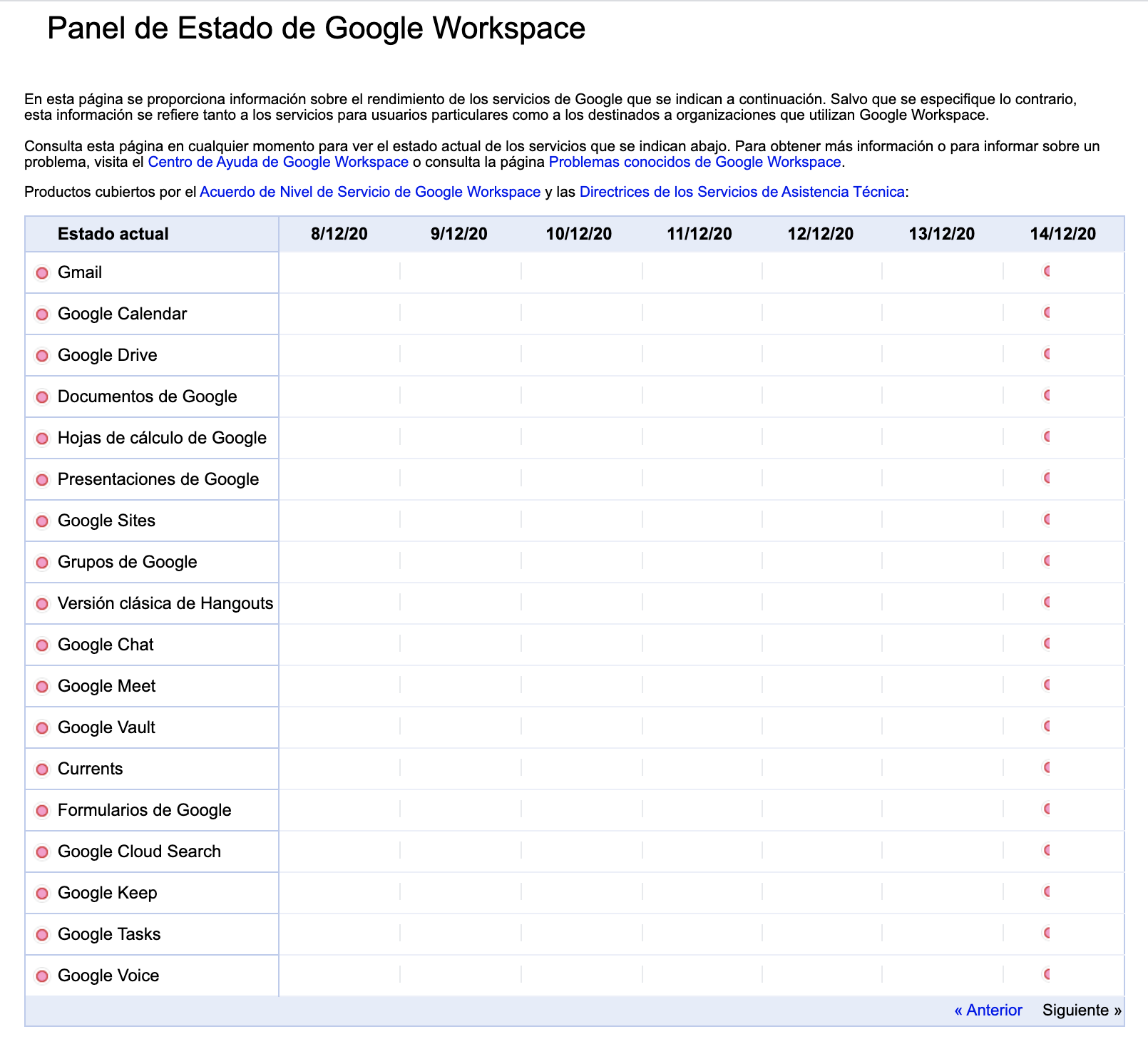Image resolution: width=1148 pixels, height=1054 pixels.
Task: Click status icon beside Formularios de Google
Action: pos(42,811)
